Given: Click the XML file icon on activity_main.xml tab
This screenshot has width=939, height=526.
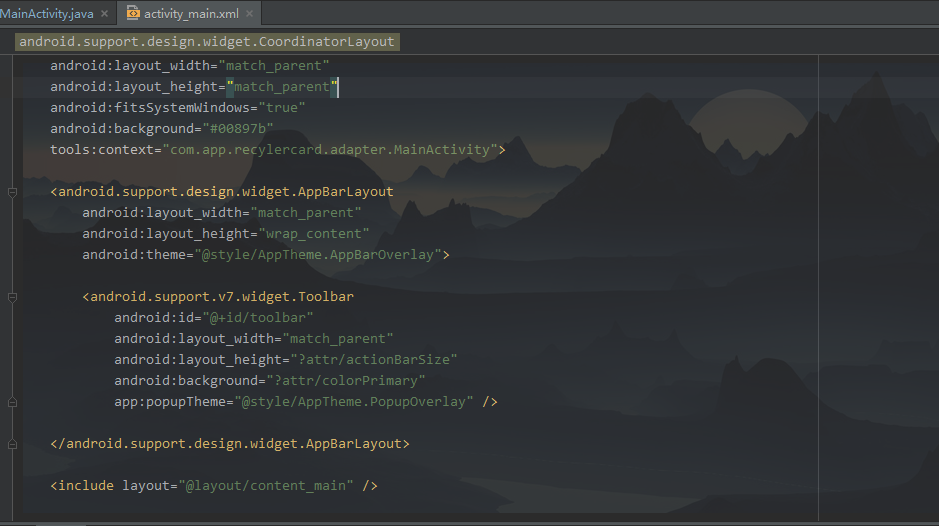Looking at the screenshot, I should pyautogui.click(x=133, y=13).
